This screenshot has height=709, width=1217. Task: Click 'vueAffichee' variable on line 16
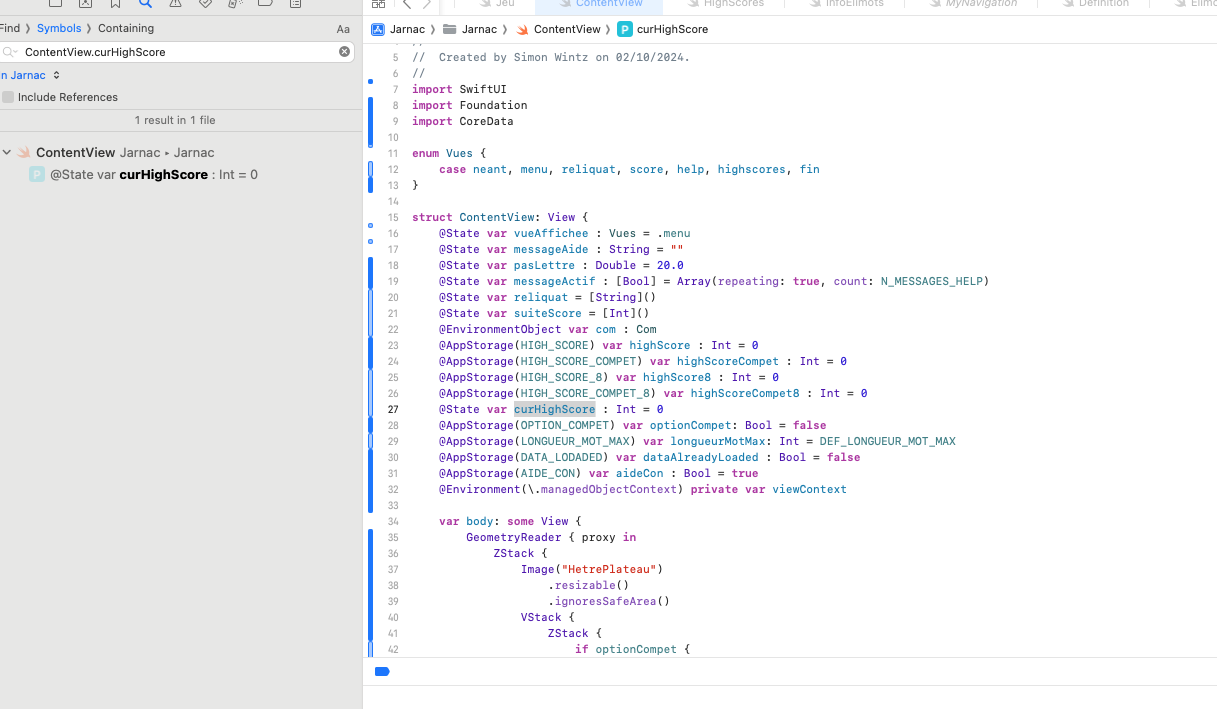pyautogui.click(x=551, y=233)
